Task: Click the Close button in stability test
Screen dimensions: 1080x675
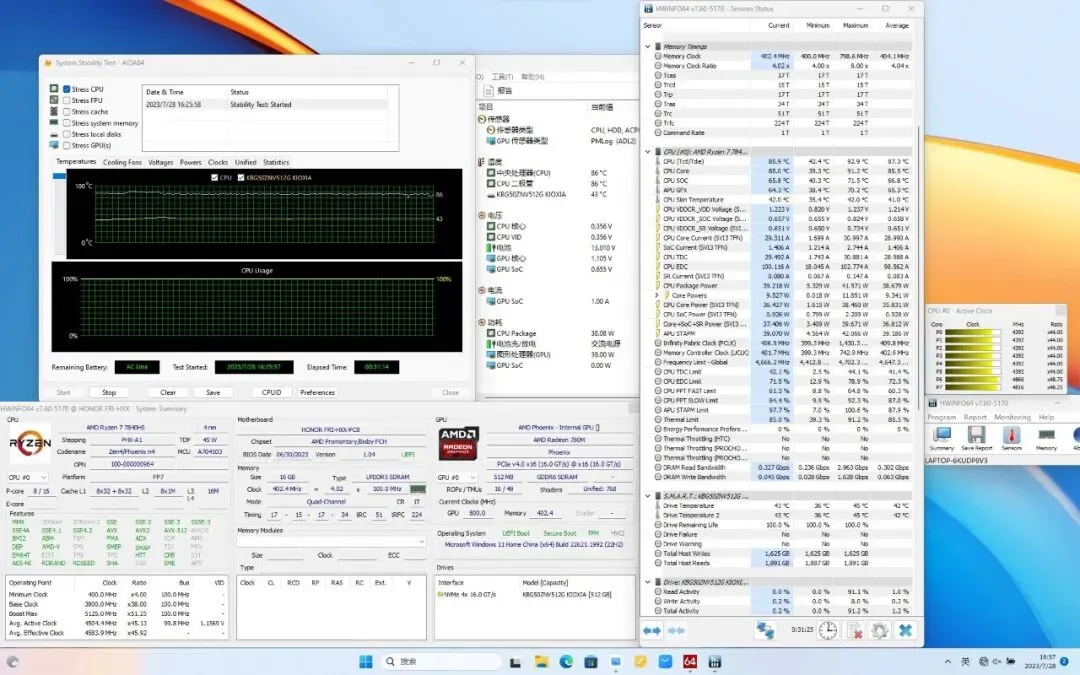Action: click(450, 393)
